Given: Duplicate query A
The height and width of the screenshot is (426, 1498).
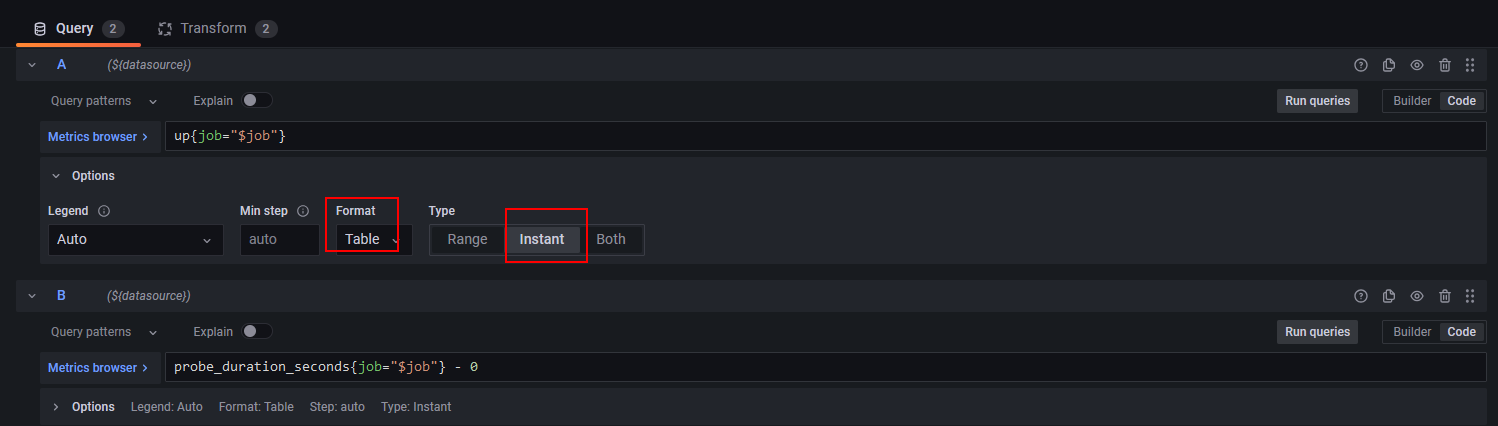Looking at the screenshot, I should tap(1389, 65).
